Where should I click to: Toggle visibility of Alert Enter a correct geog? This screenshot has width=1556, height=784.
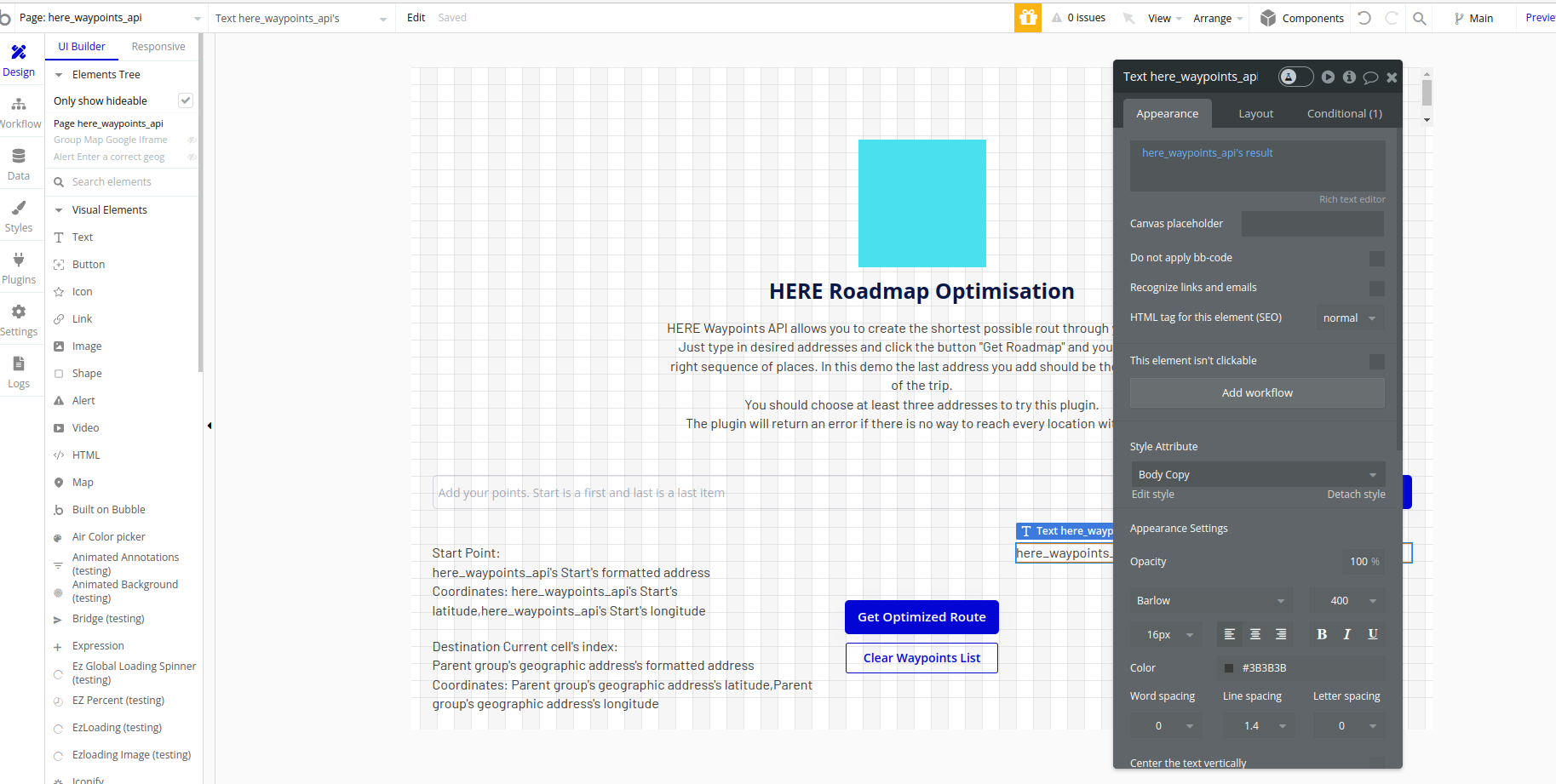192,157
